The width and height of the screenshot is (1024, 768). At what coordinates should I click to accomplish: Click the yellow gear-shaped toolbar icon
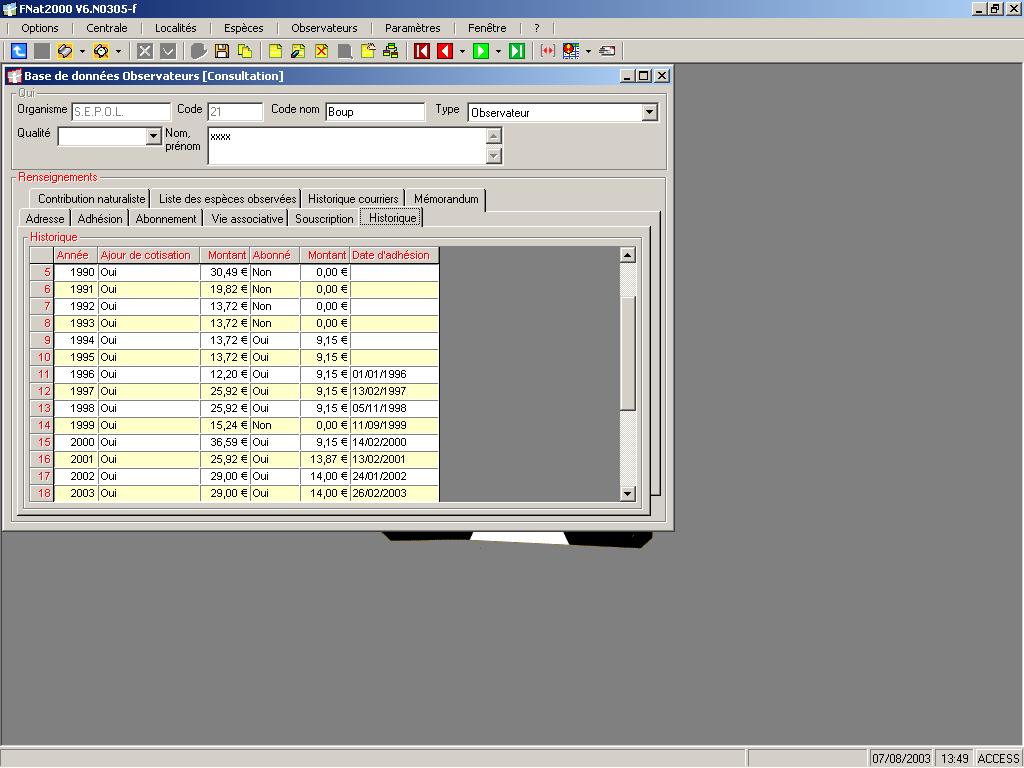coord(101,51)
